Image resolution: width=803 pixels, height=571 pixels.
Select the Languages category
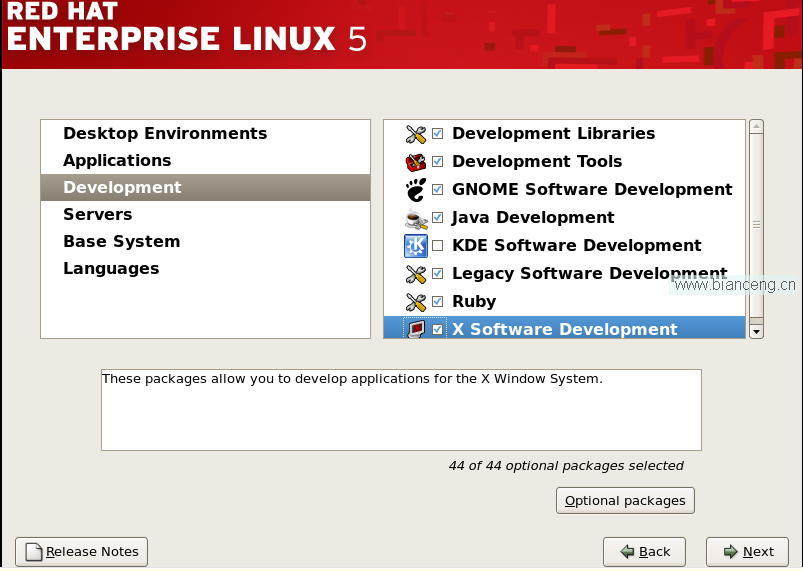[205, 269]
